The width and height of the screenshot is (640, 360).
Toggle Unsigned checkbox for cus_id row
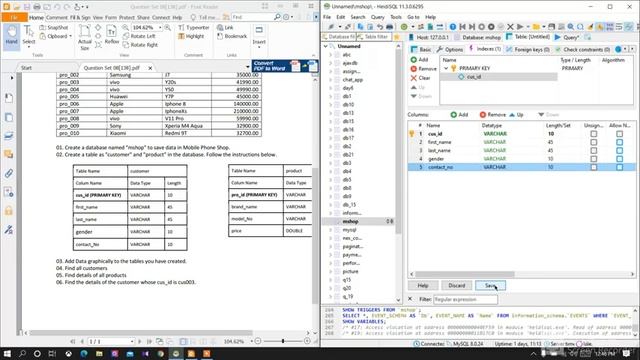(x=593, y=134)
